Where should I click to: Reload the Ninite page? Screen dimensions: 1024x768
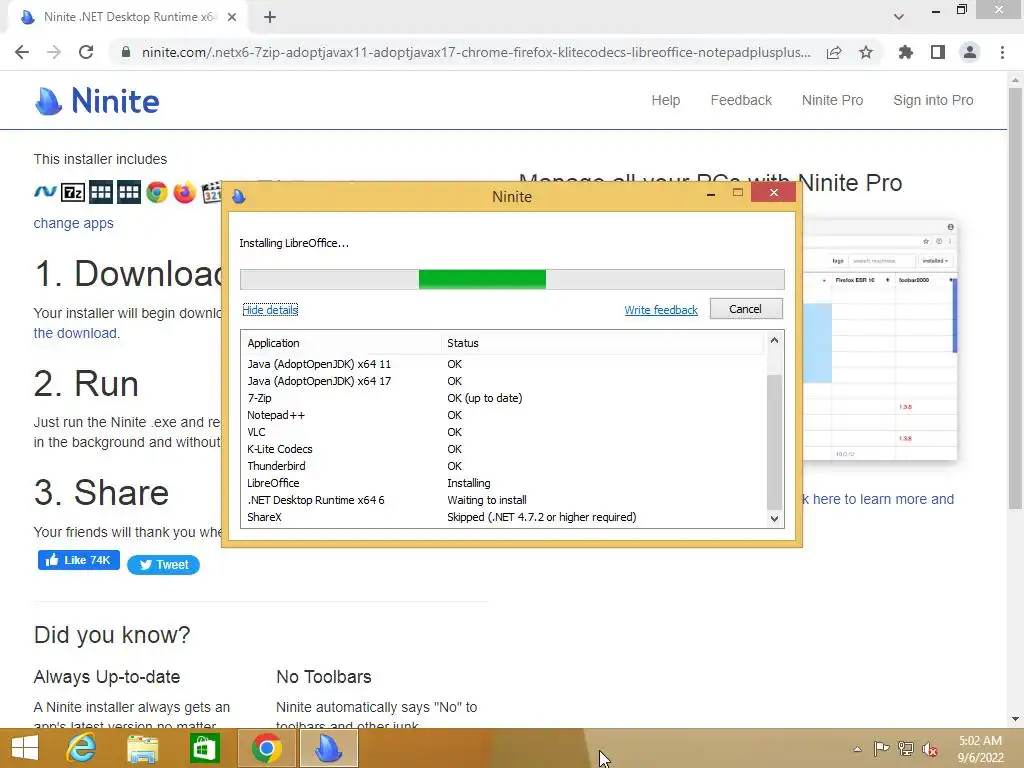(x=86, y=52)
